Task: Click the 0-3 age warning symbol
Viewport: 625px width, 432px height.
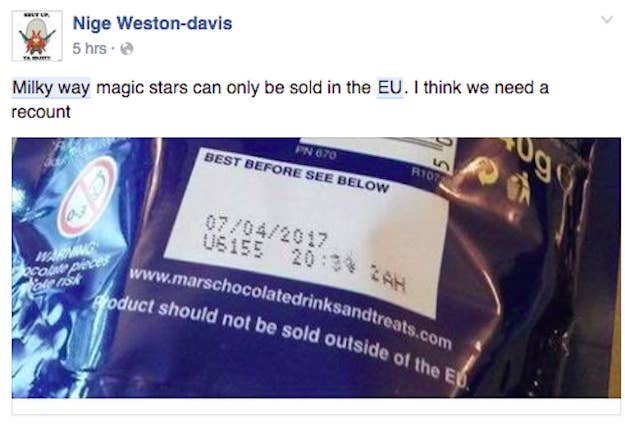Action: tap(86, 197)
